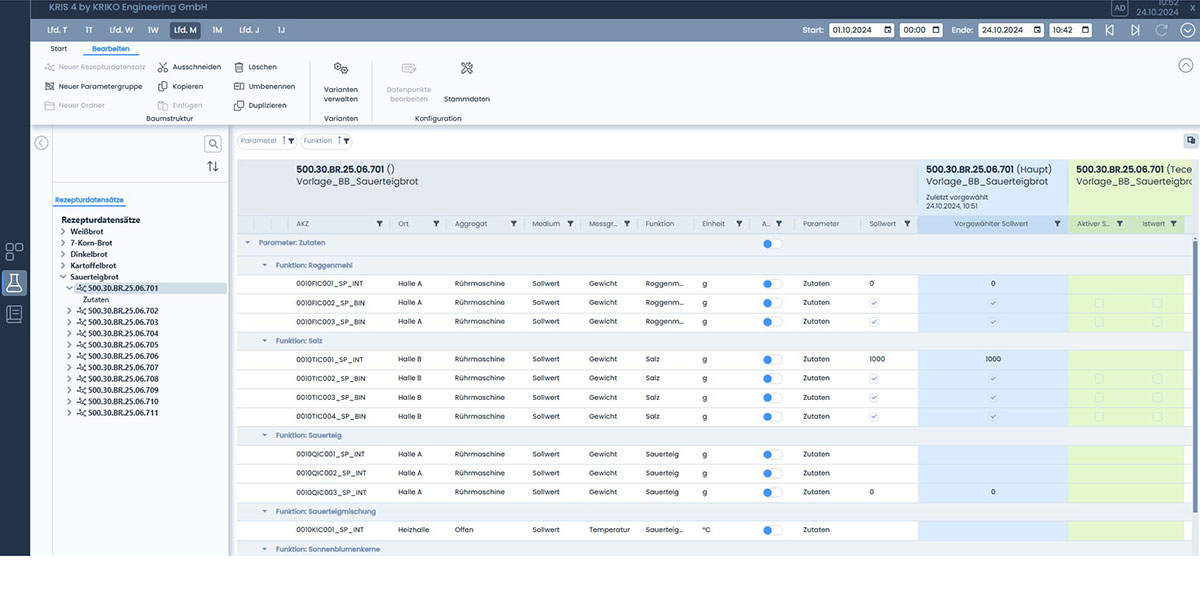The width and height of the screenshot is (1200, 600).
Task: Click the Löschen trash icon
Action: pos(239,67)
